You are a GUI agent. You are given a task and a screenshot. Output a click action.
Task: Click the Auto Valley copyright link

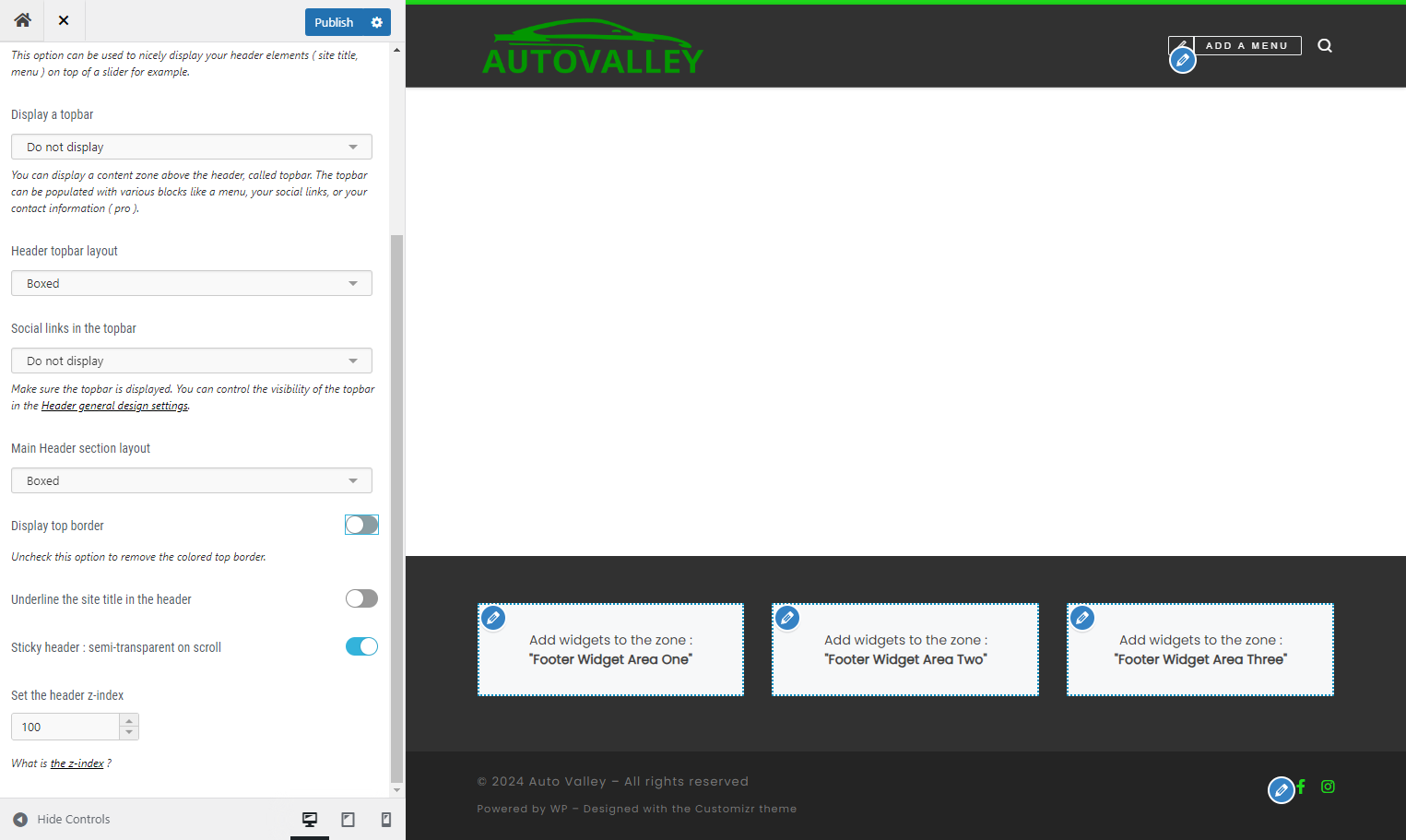(568, 781)
